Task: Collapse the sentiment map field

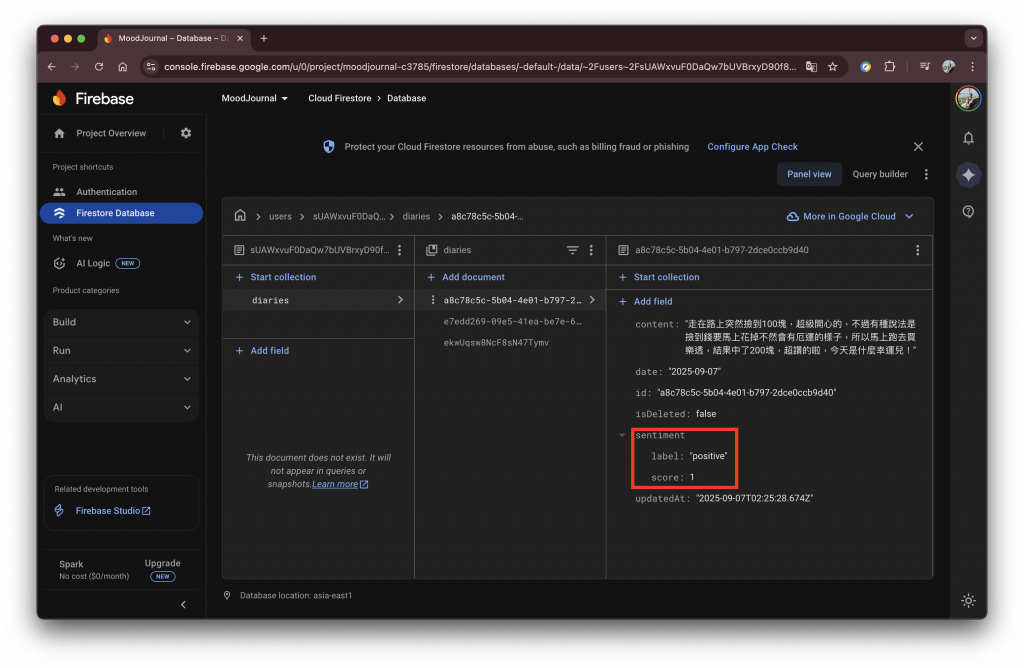Action: (x=622, y=436)
